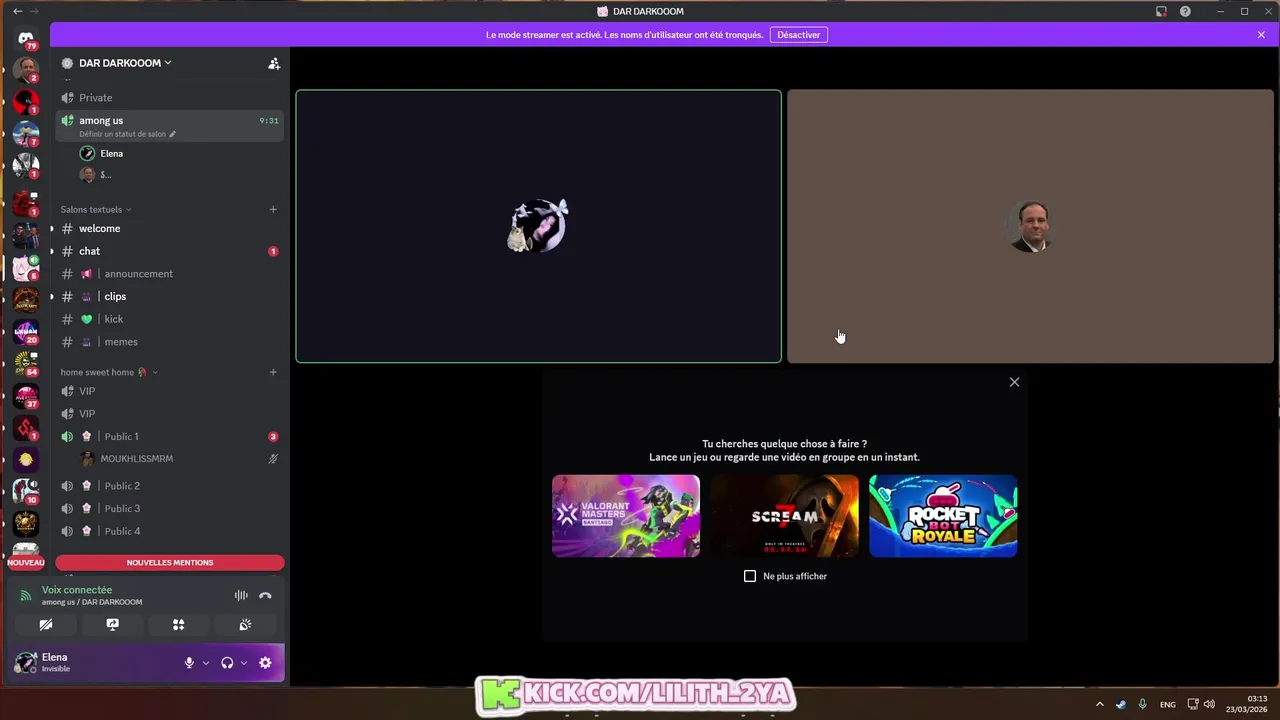Join the first VIP voice channel
The image size is (1280, 720).
pyautogui.click(x=170, y=391)
